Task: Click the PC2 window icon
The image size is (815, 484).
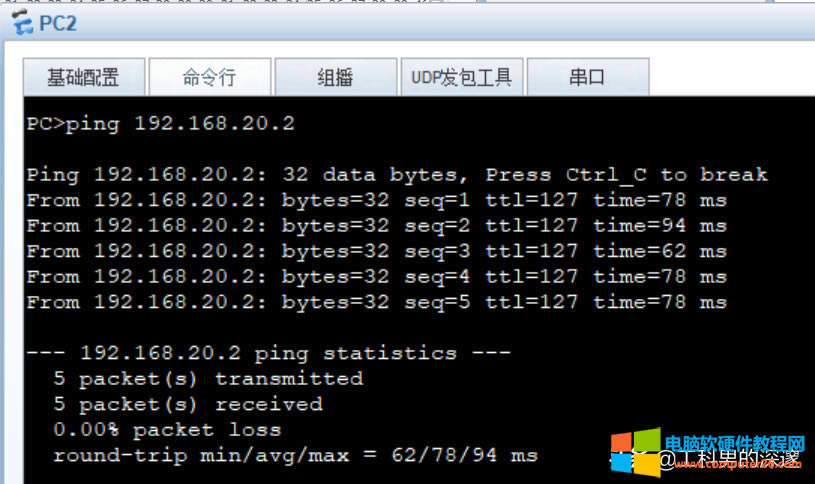Action: 22,22
